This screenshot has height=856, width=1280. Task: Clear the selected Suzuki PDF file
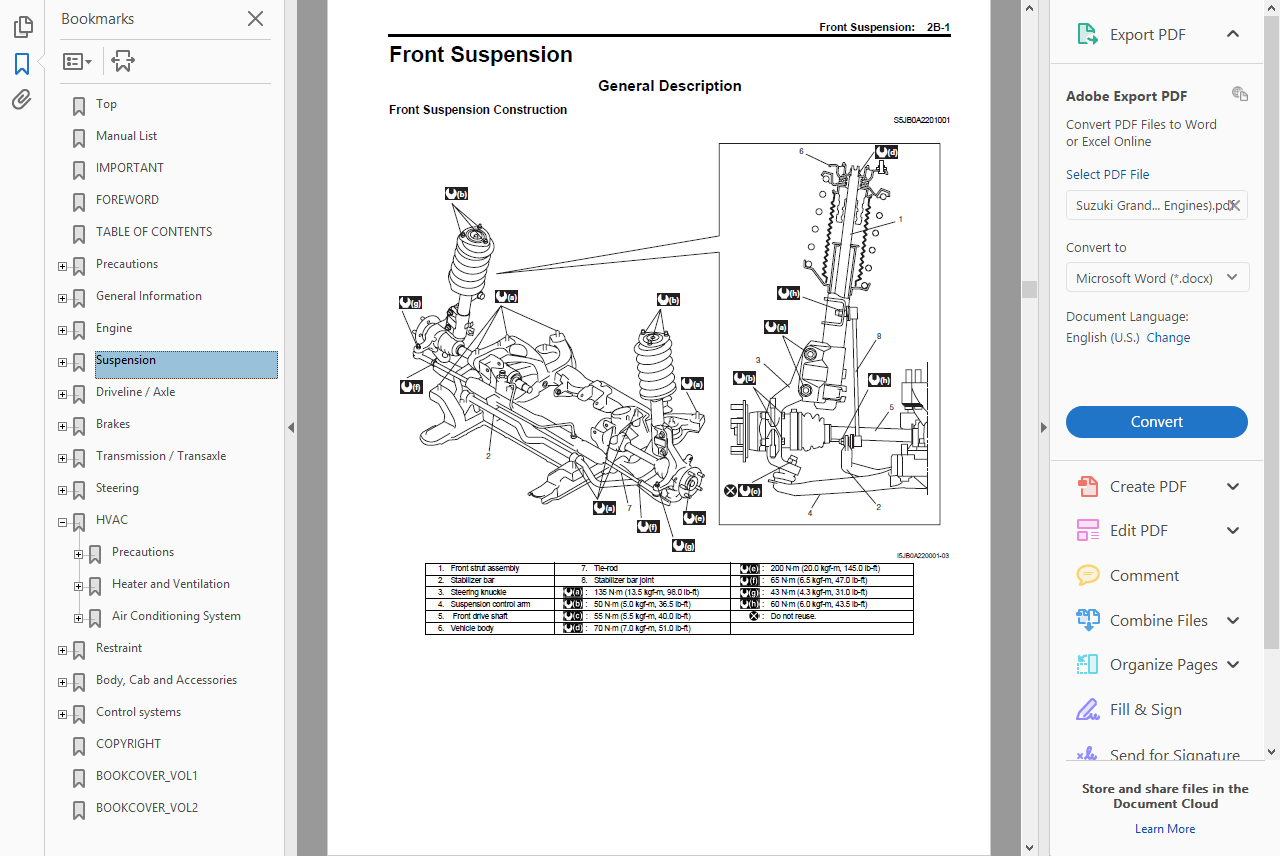pyautogui.click(x=1236, y=205)
